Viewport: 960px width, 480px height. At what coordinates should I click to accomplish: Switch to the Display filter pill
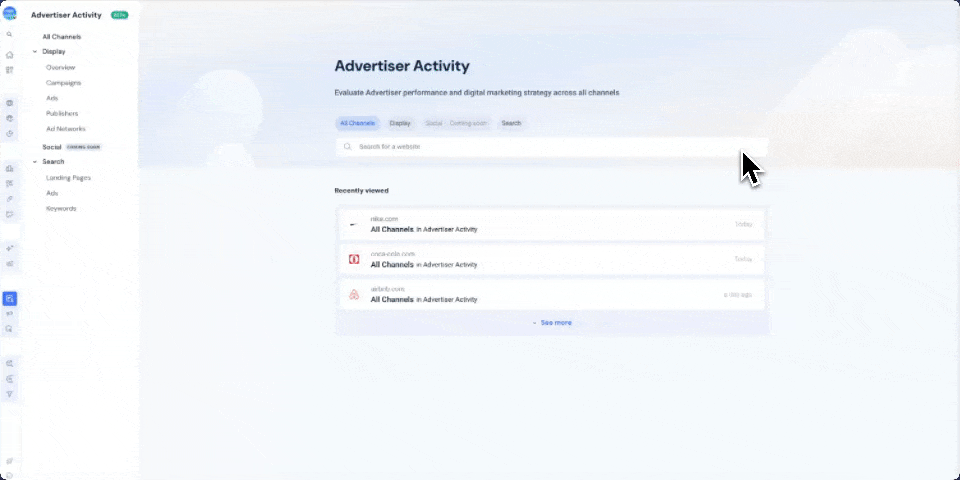pyautogui.click(x=400, y=123)
